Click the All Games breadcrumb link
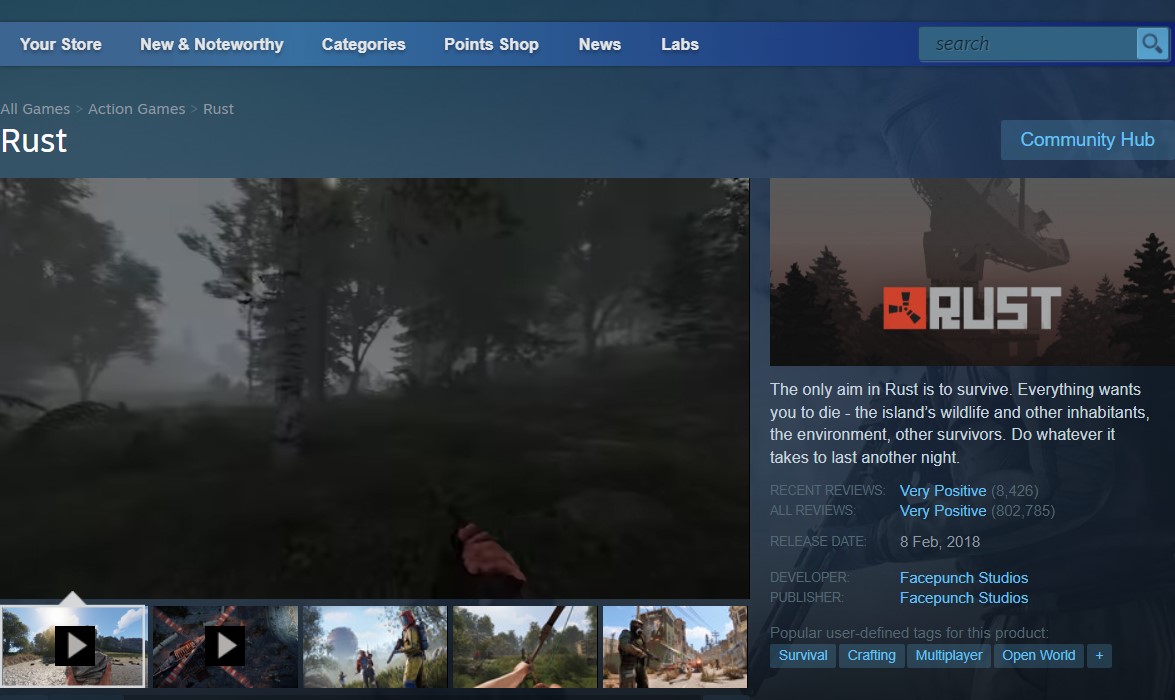The width and height of the screenshot is (1175, 700). (x=35, y=109)
